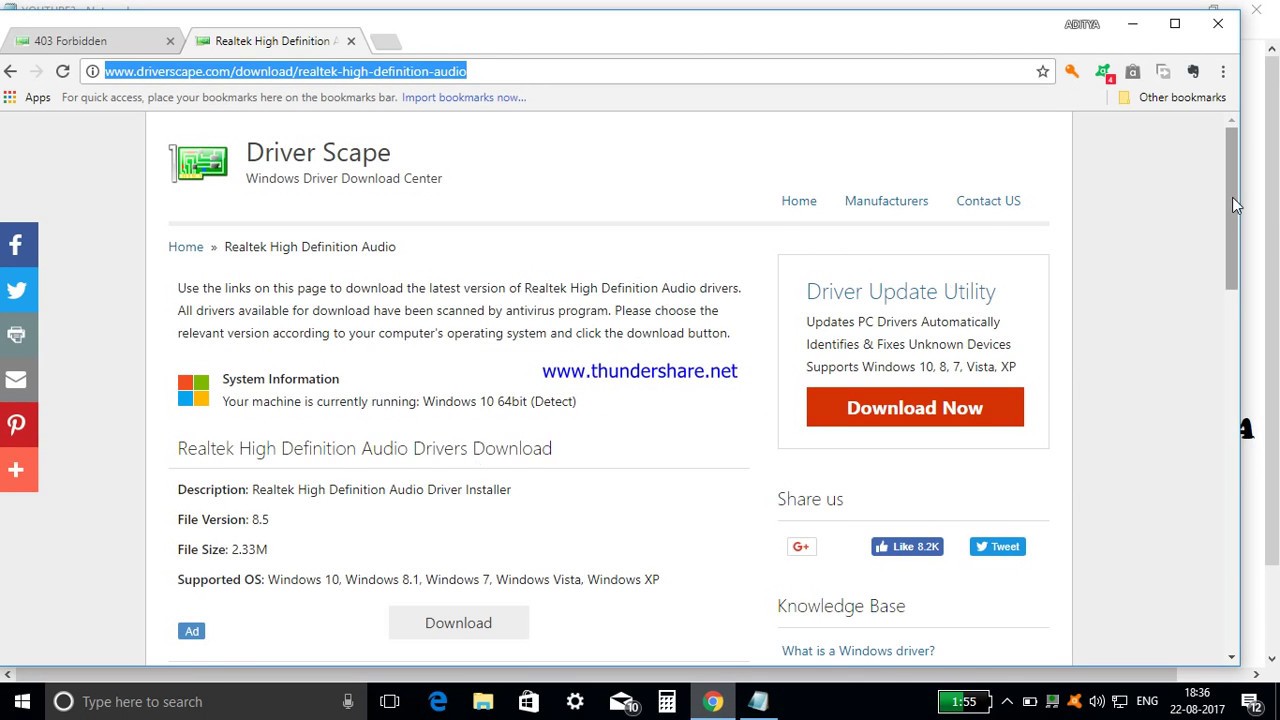Click the ENG language indicator

1147,701
